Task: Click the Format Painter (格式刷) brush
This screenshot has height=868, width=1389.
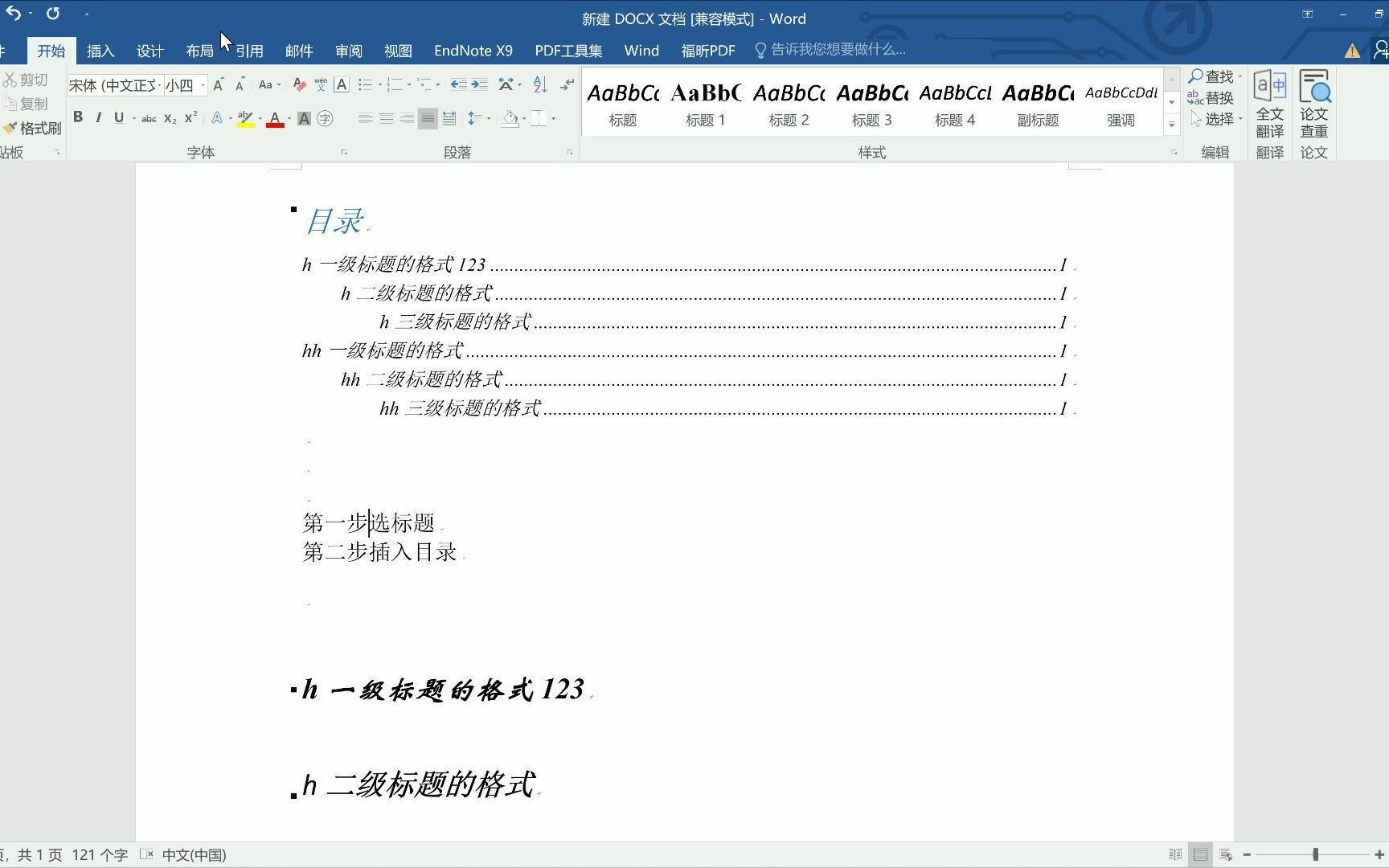Action: click(x=32, y=129)
